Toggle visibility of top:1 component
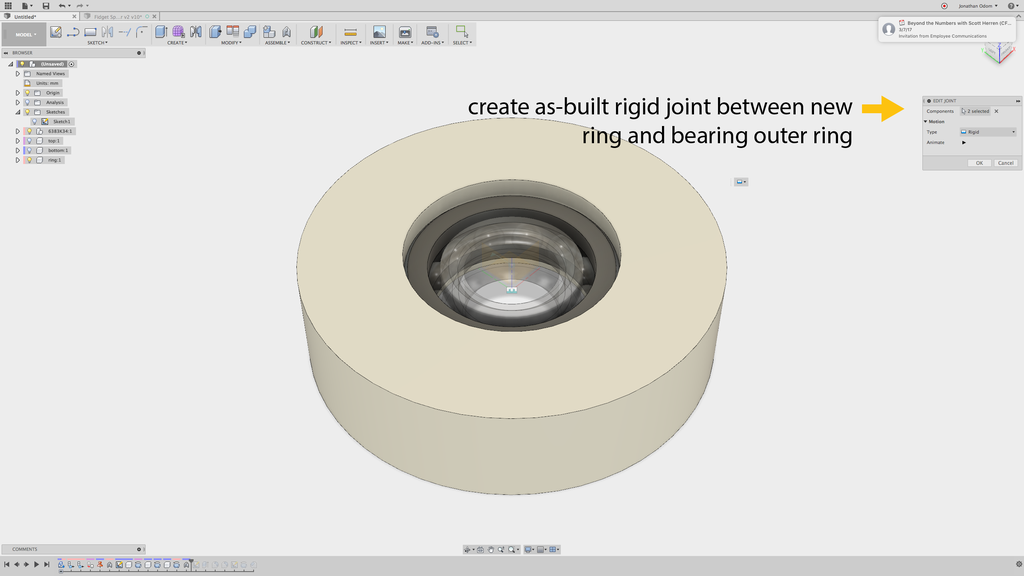Screen dimensions: 1024x576 [29, 141]
